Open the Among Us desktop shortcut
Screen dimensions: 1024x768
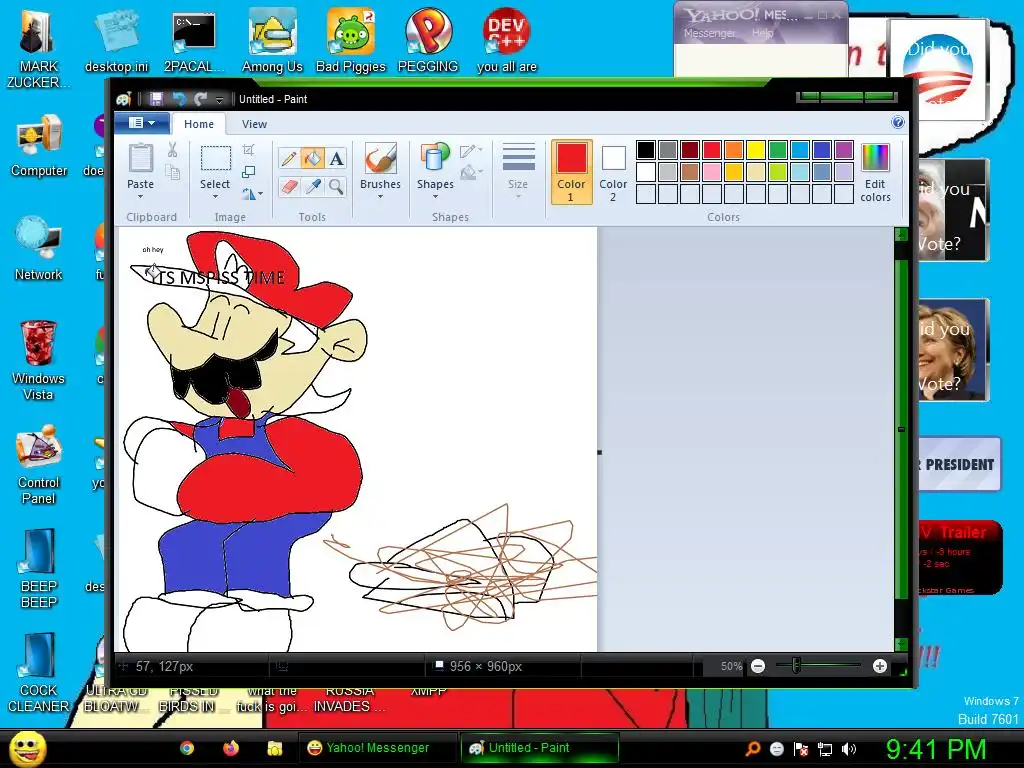tap(272, 42)
